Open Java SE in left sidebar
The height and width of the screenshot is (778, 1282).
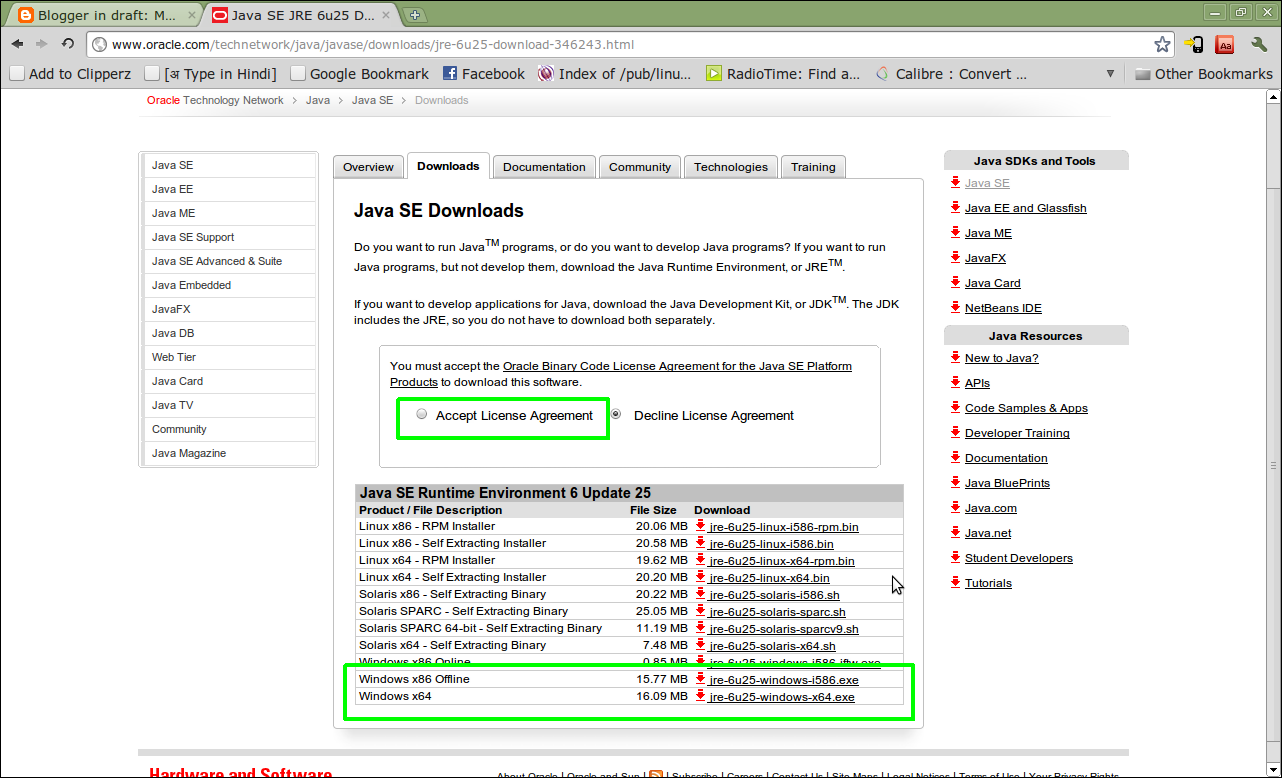172,165
